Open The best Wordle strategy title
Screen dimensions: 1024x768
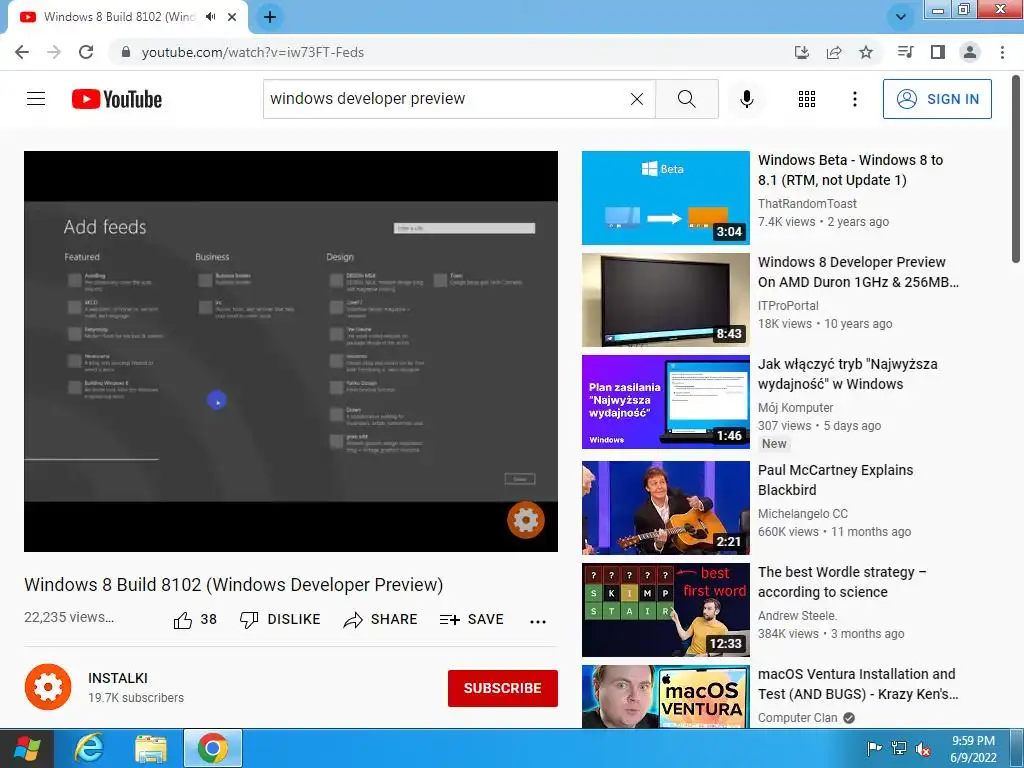[842, 581]
